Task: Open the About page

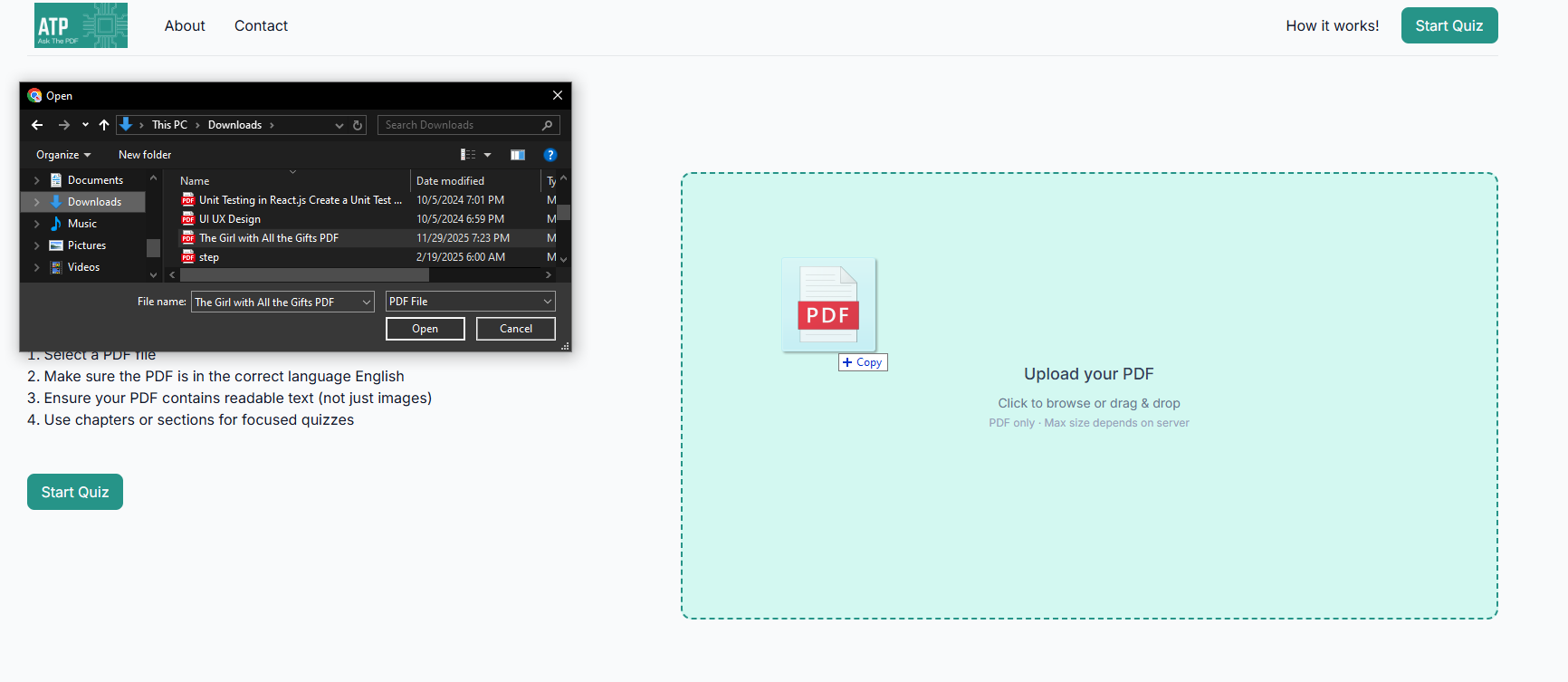Action: [x=185, y=25]
